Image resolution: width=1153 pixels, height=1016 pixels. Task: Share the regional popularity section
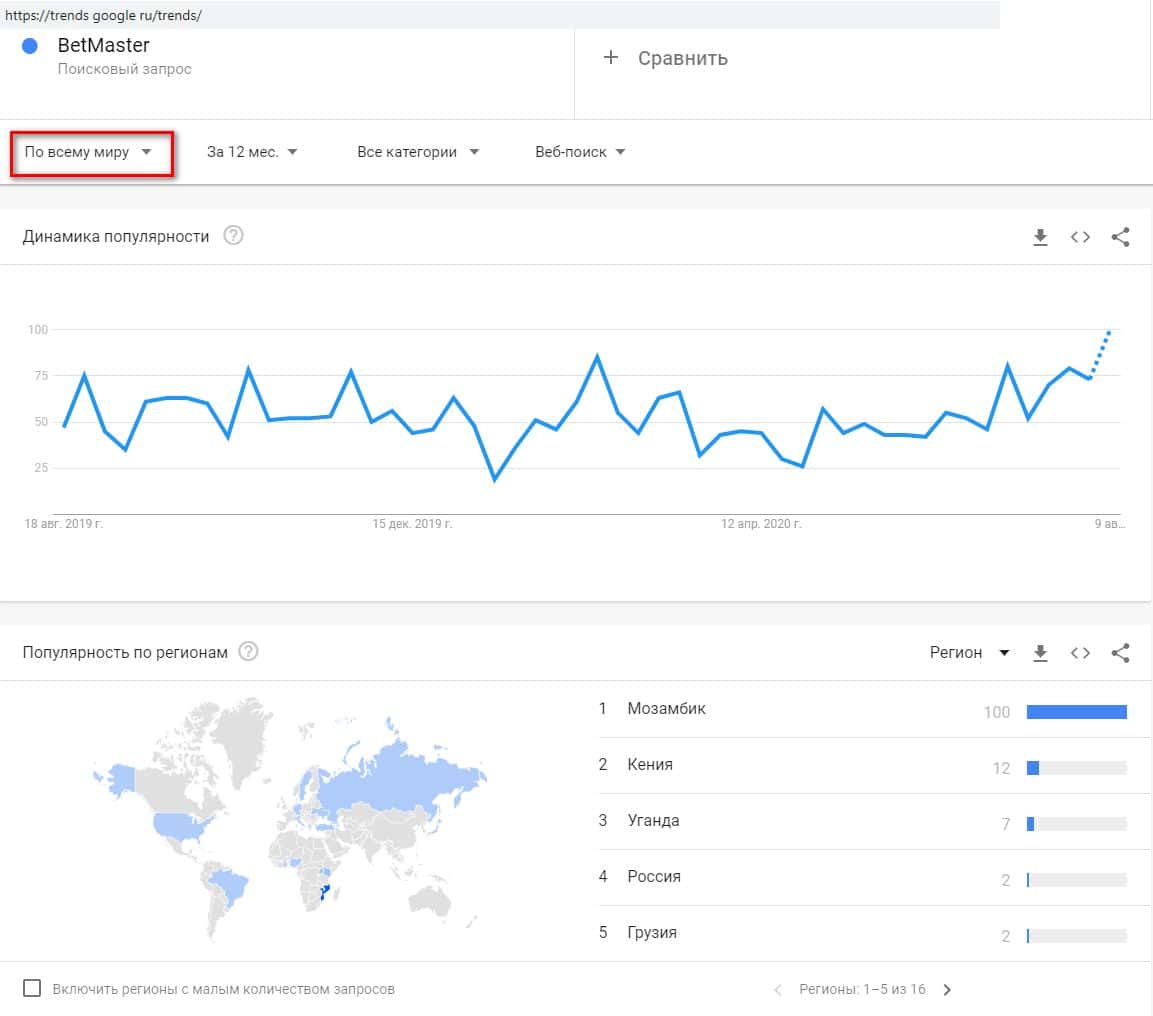click(1120, 653)
